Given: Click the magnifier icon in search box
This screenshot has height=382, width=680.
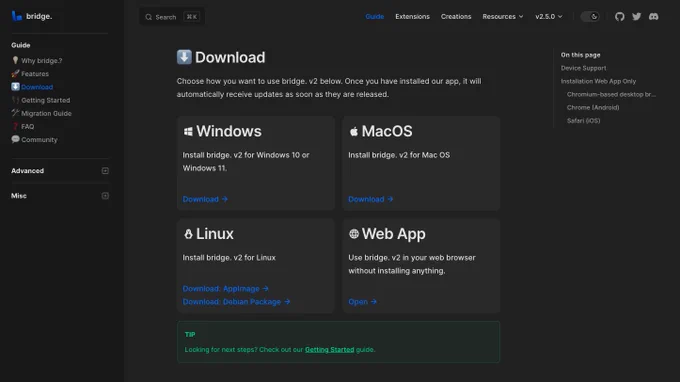Looking at the screenshot, I should click(x=148, y=17).
